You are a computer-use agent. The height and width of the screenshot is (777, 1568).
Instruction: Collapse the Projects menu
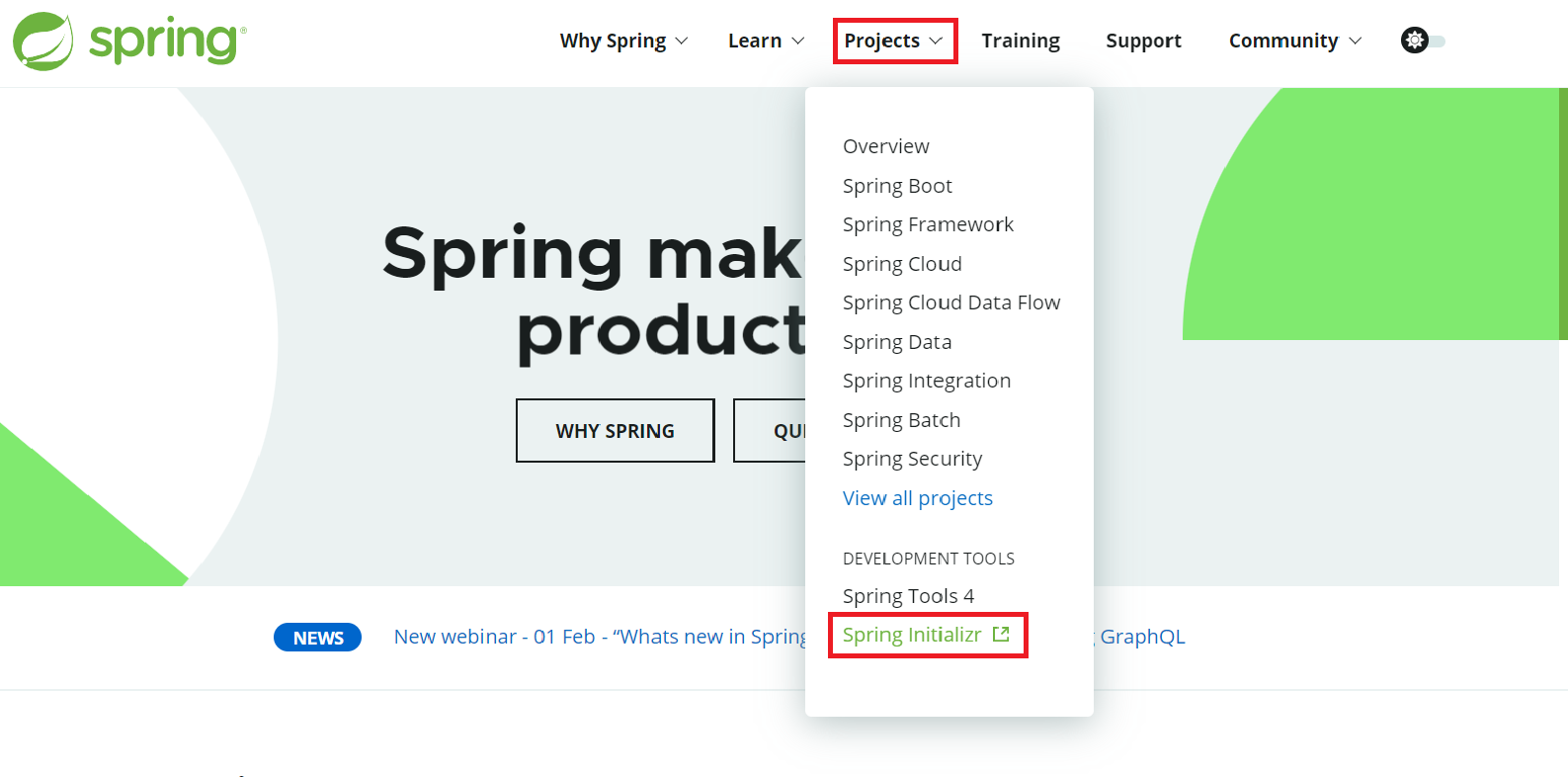(x=893, y=41)
